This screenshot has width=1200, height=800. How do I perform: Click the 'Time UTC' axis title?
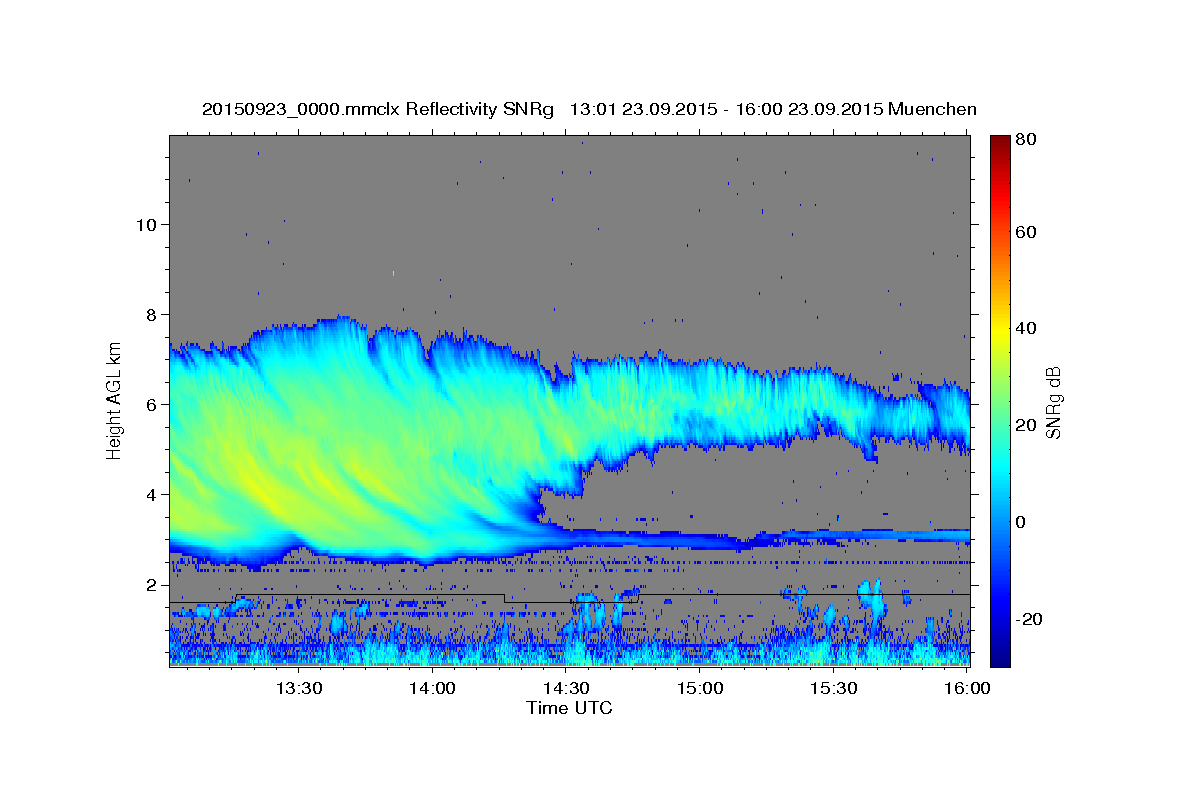[569, 708]
